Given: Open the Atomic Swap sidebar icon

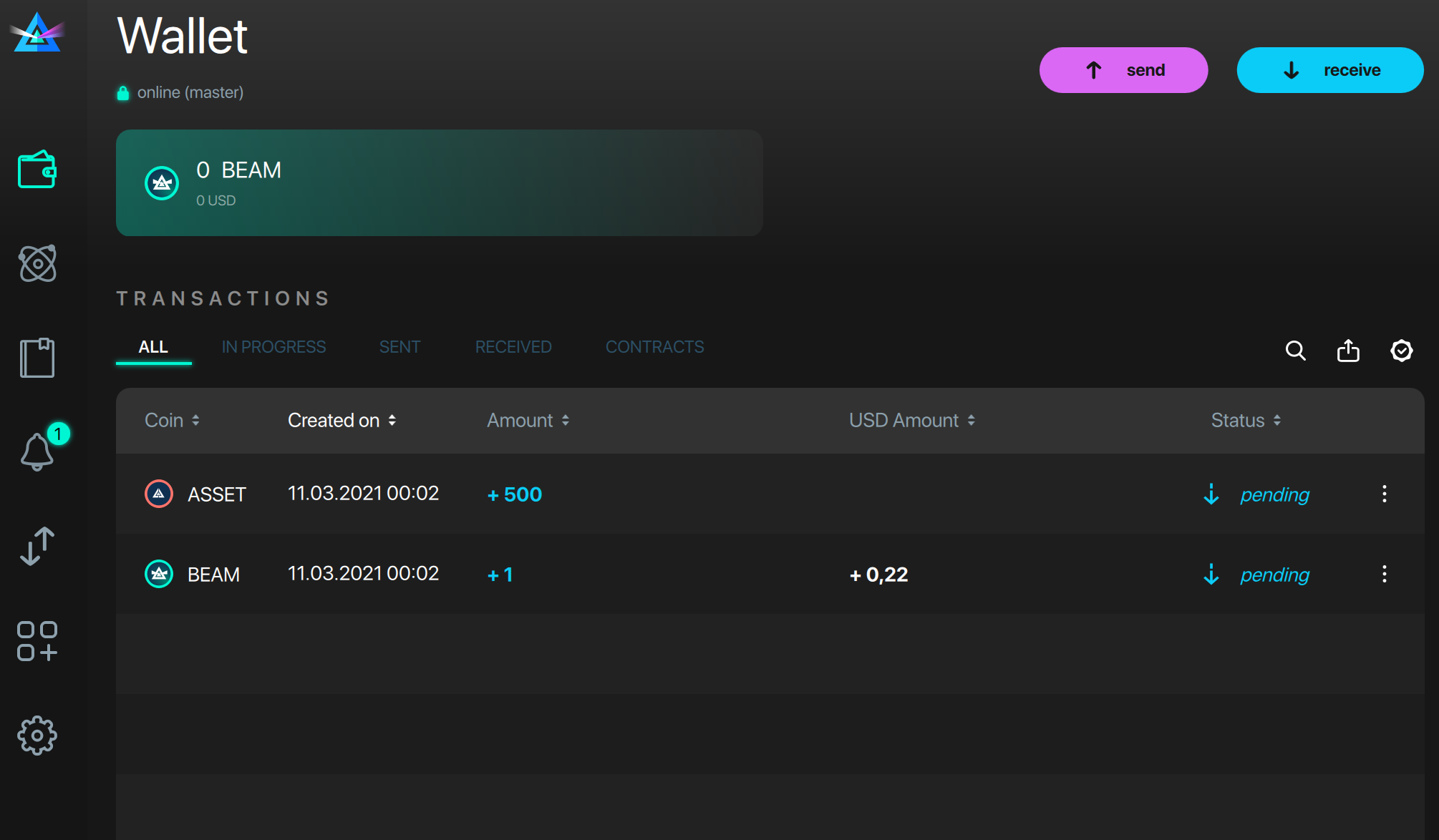Looking at the screenshot, I should (x=37, y=263).
